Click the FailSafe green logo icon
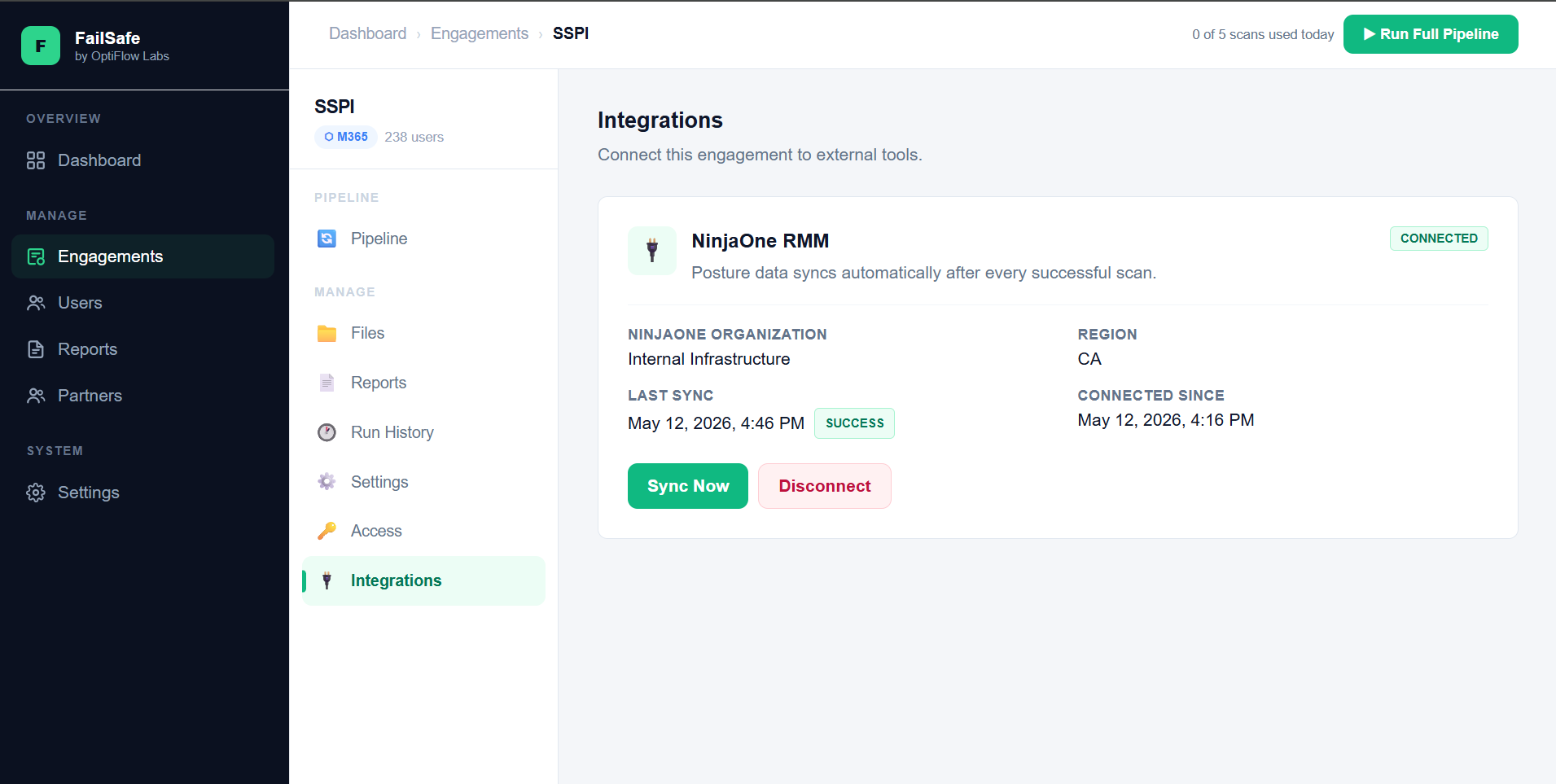The height and width of the screenshot is (784, 1556). pos(41,46)
